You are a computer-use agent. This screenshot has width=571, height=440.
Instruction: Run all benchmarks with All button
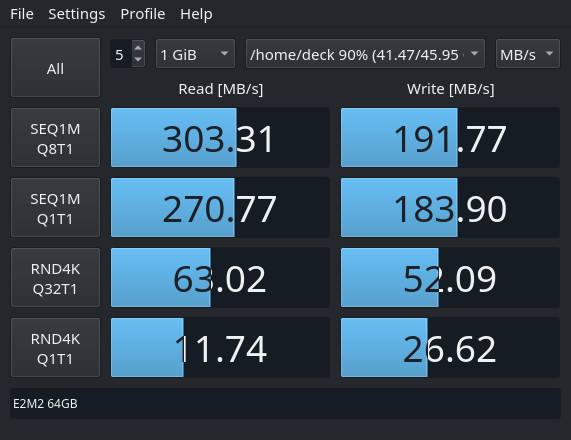55,68
